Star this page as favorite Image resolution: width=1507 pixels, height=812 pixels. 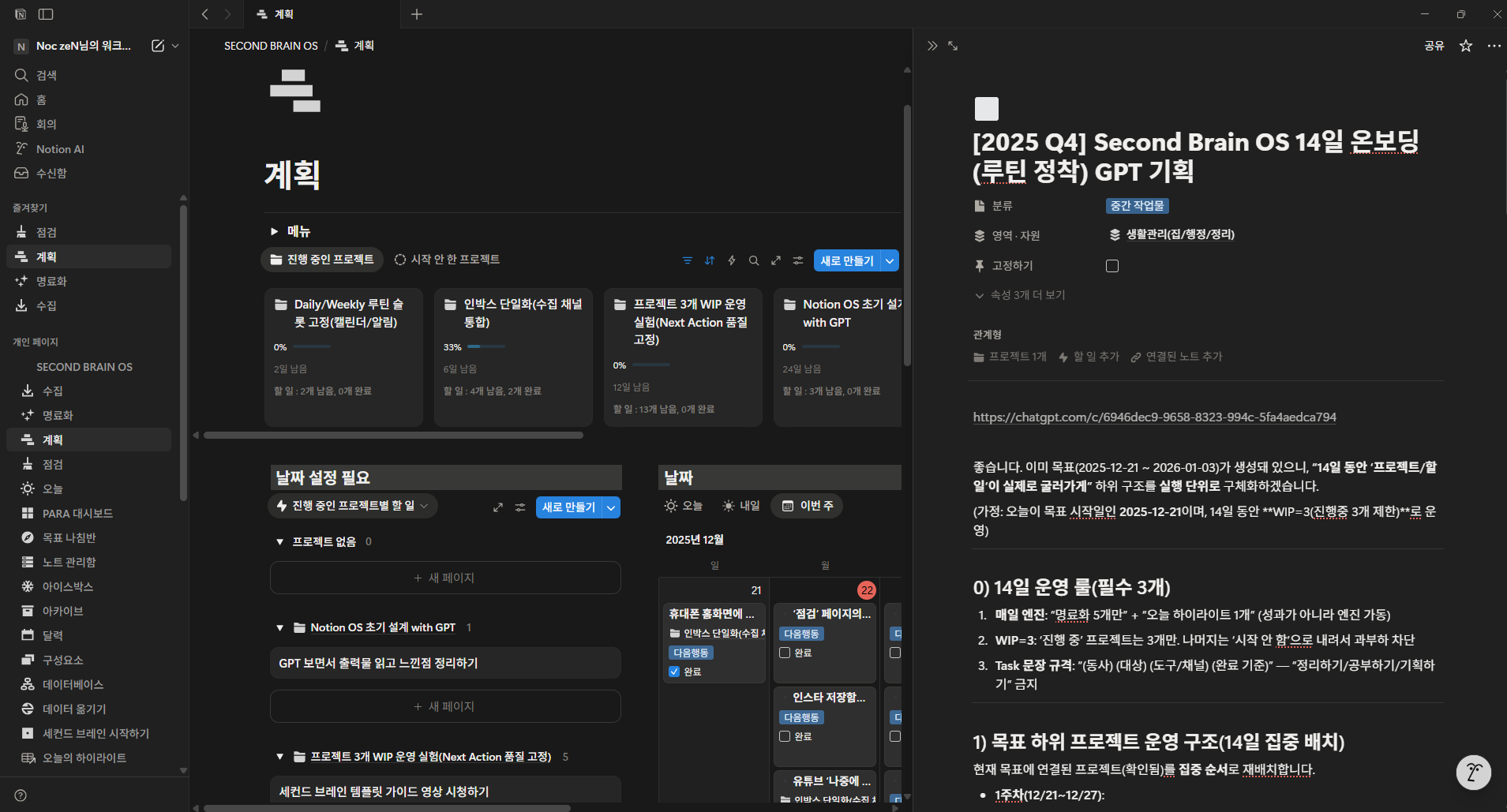pyautogui.click(x=1466, y=46)
